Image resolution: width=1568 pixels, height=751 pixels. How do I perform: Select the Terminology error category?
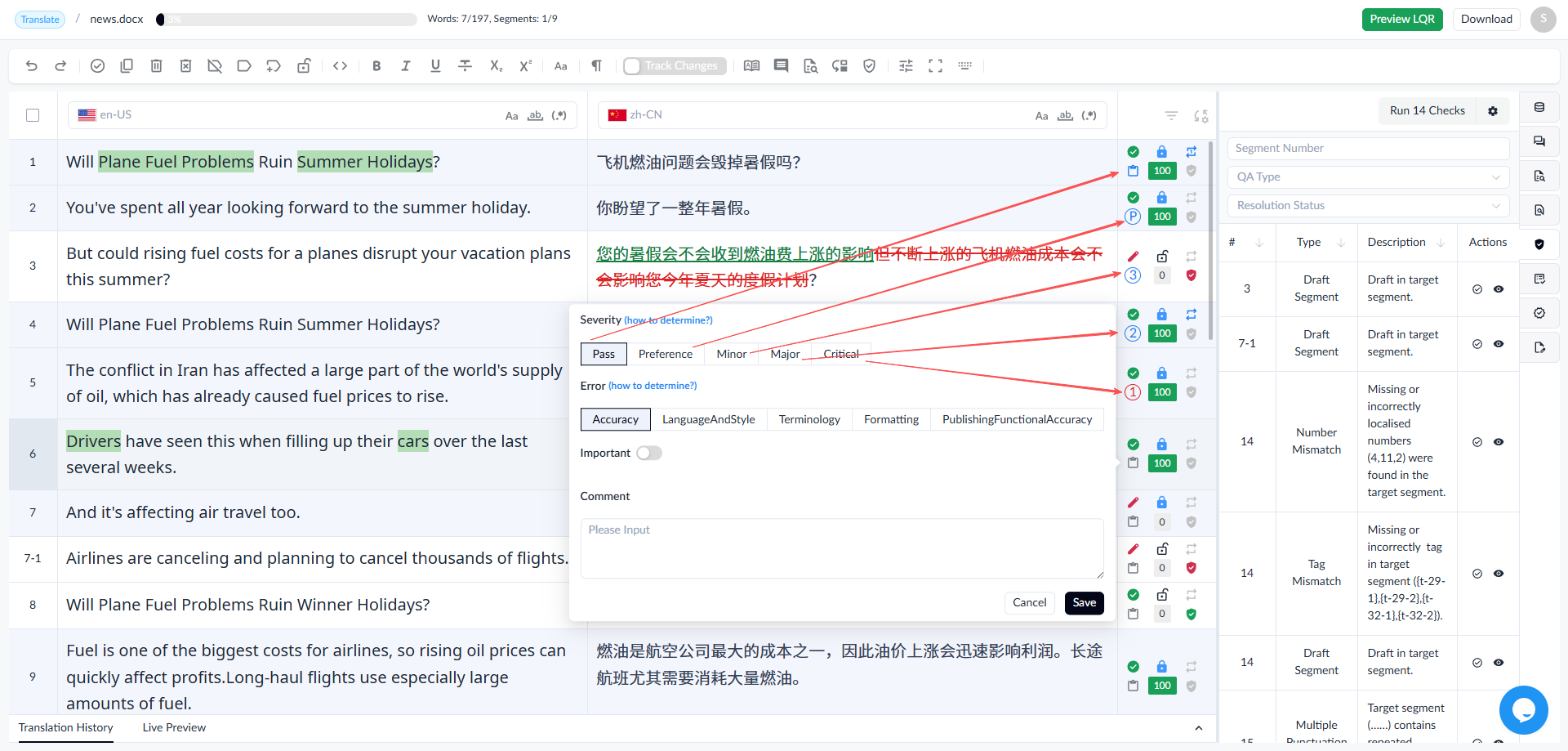809,419
